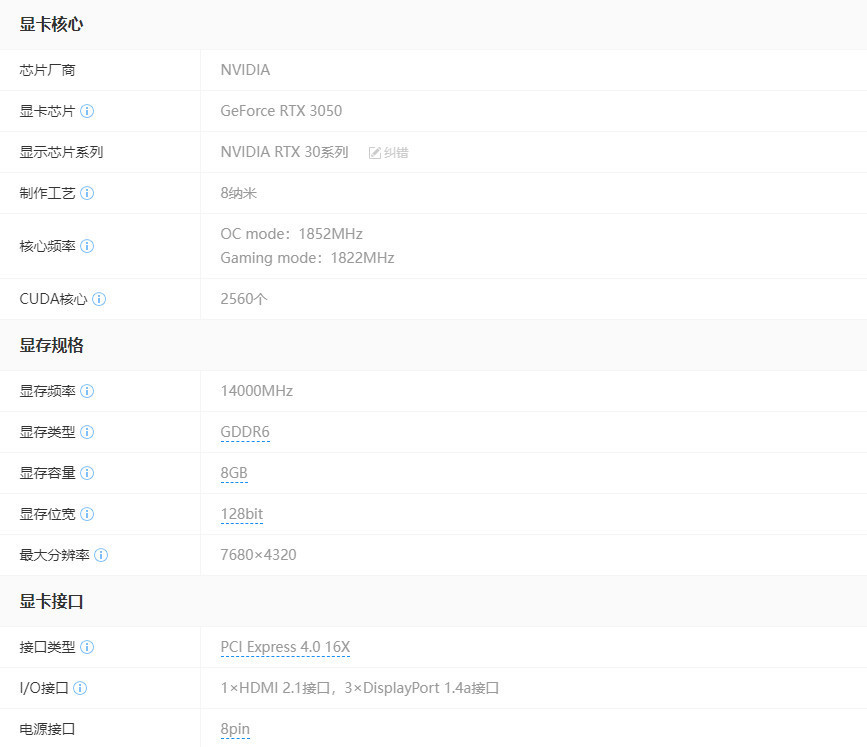Click the 制作工艺 row label
867x747 pixels.
point(47,193)
